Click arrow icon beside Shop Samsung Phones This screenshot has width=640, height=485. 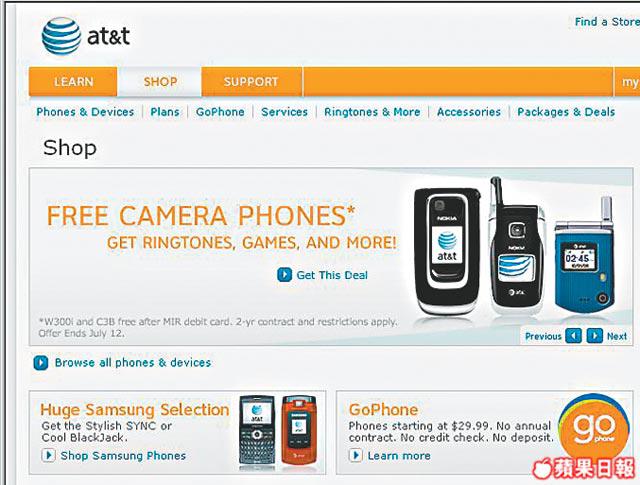[49, 455]
